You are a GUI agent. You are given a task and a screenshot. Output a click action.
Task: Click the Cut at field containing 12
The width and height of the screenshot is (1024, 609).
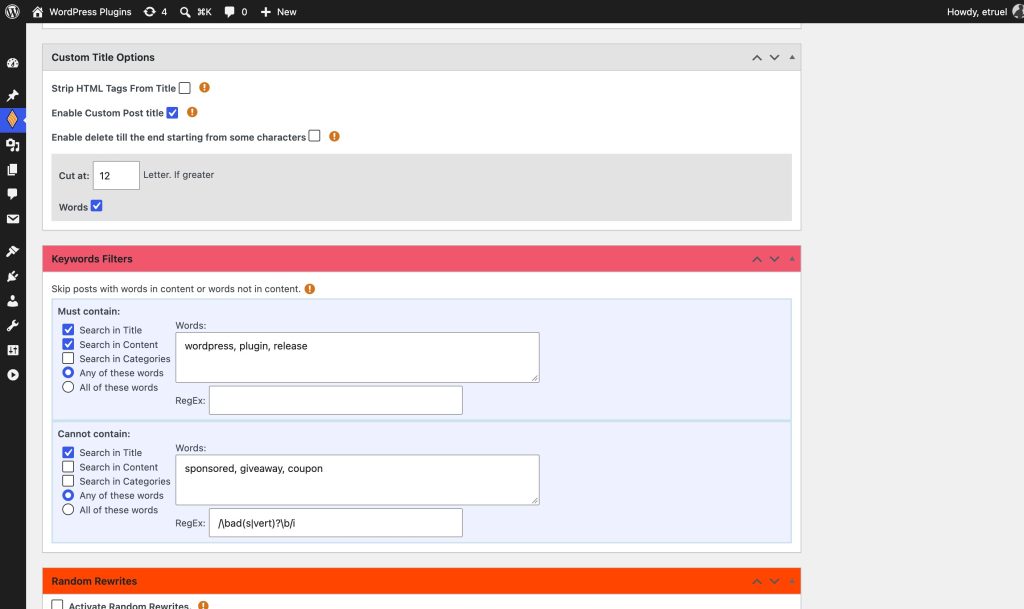pyautogui.click(x=116, y=176)
